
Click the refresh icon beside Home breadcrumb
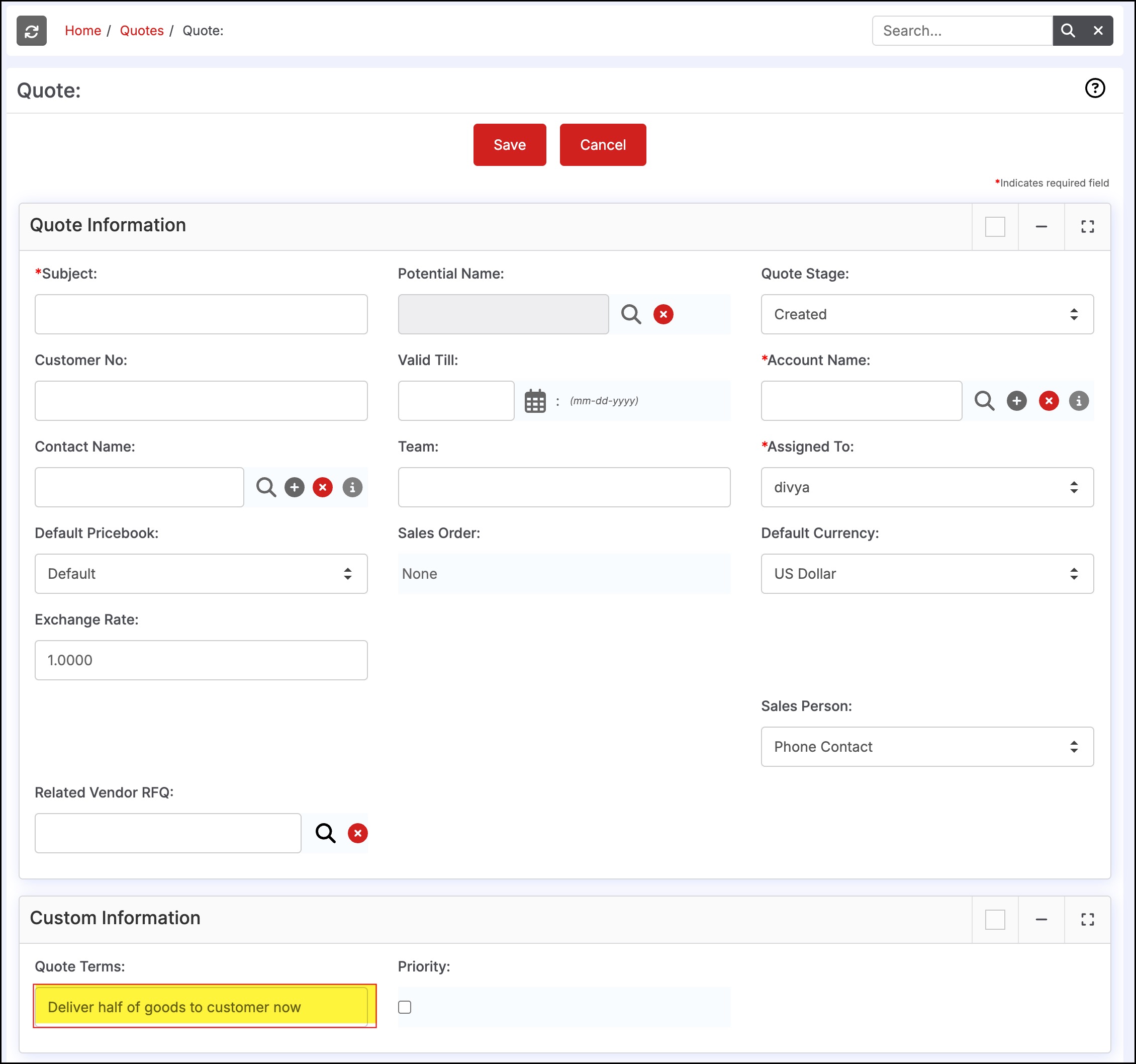coord(32,31)
